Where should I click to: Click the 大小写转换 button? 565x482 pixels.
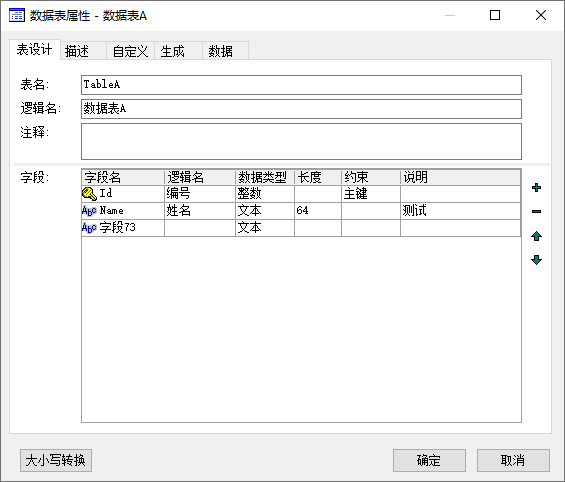[56, 460]
